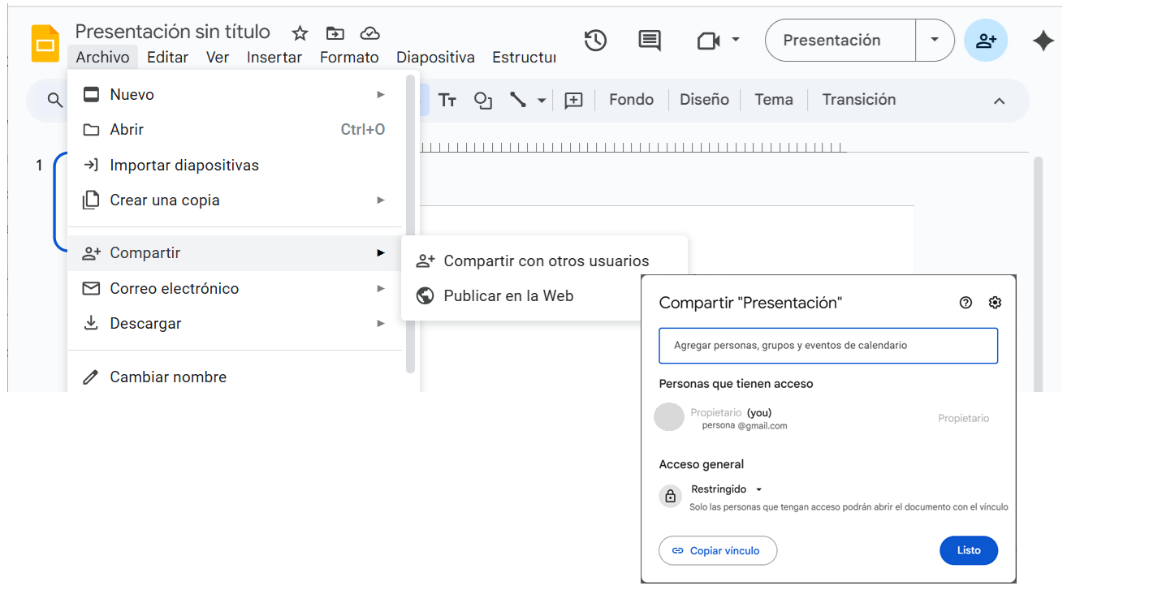Open the Insertar menu
This screenshot has width=1149, height=603.
click(x=274, y=57)
